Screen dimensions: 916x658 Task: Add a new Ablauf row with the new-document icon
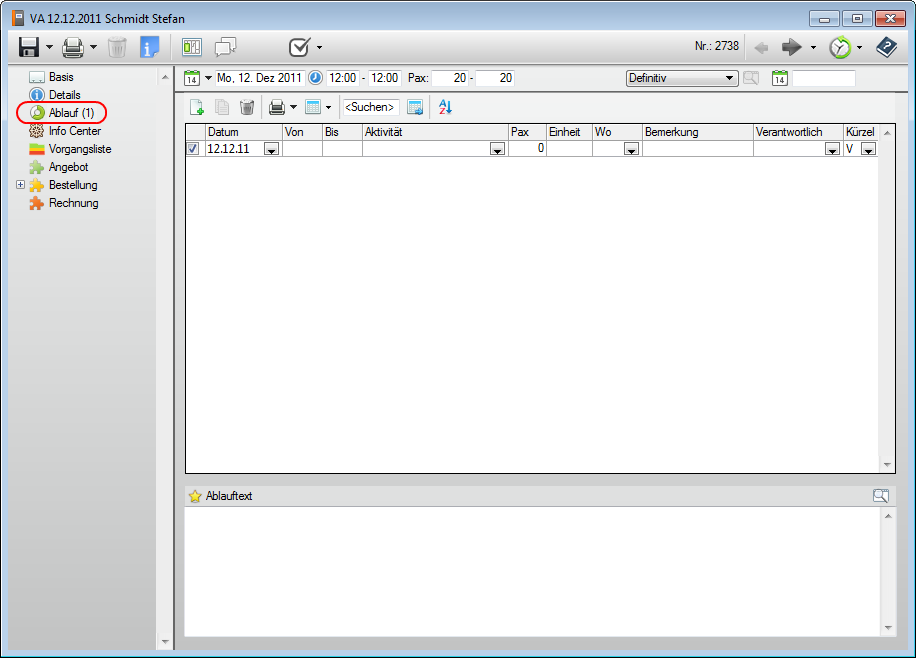197,107
